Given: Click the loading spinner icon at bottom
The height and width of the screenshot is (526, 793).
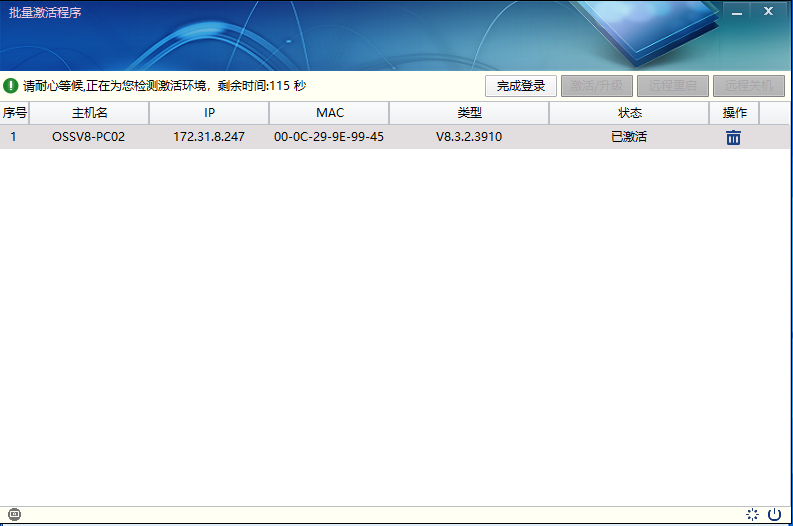Looking at the screenshot, I should coord(753,515).
